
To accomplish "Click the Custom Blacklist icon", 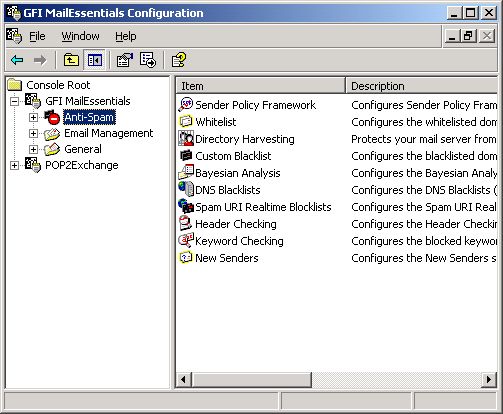I will point(186,156).
